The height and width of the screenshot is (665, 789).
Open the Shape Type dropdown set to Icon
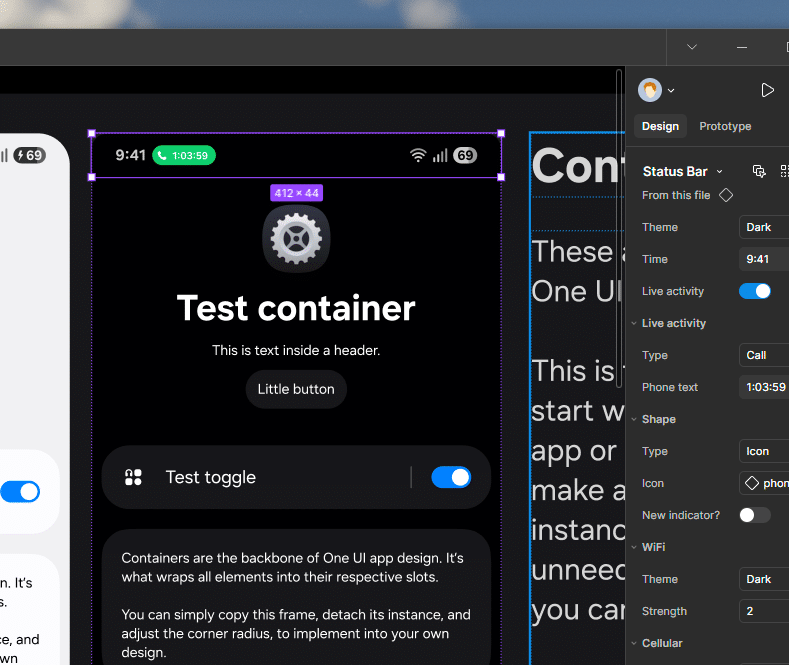764,451
